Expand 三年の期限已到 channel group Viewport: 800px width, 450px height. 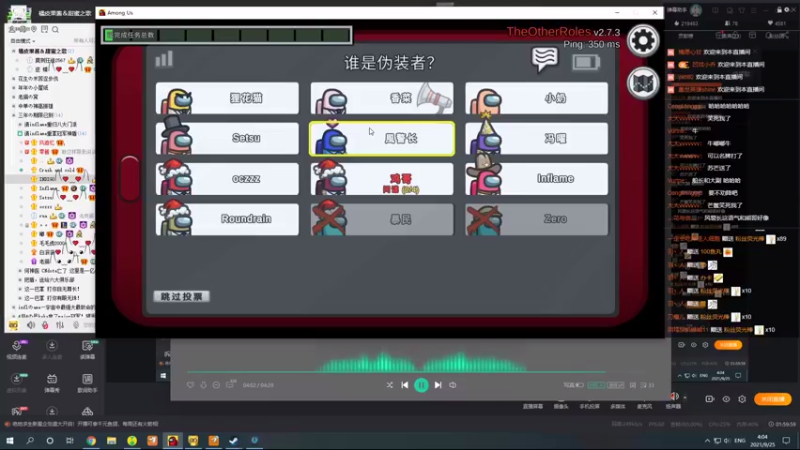point(14,115)
